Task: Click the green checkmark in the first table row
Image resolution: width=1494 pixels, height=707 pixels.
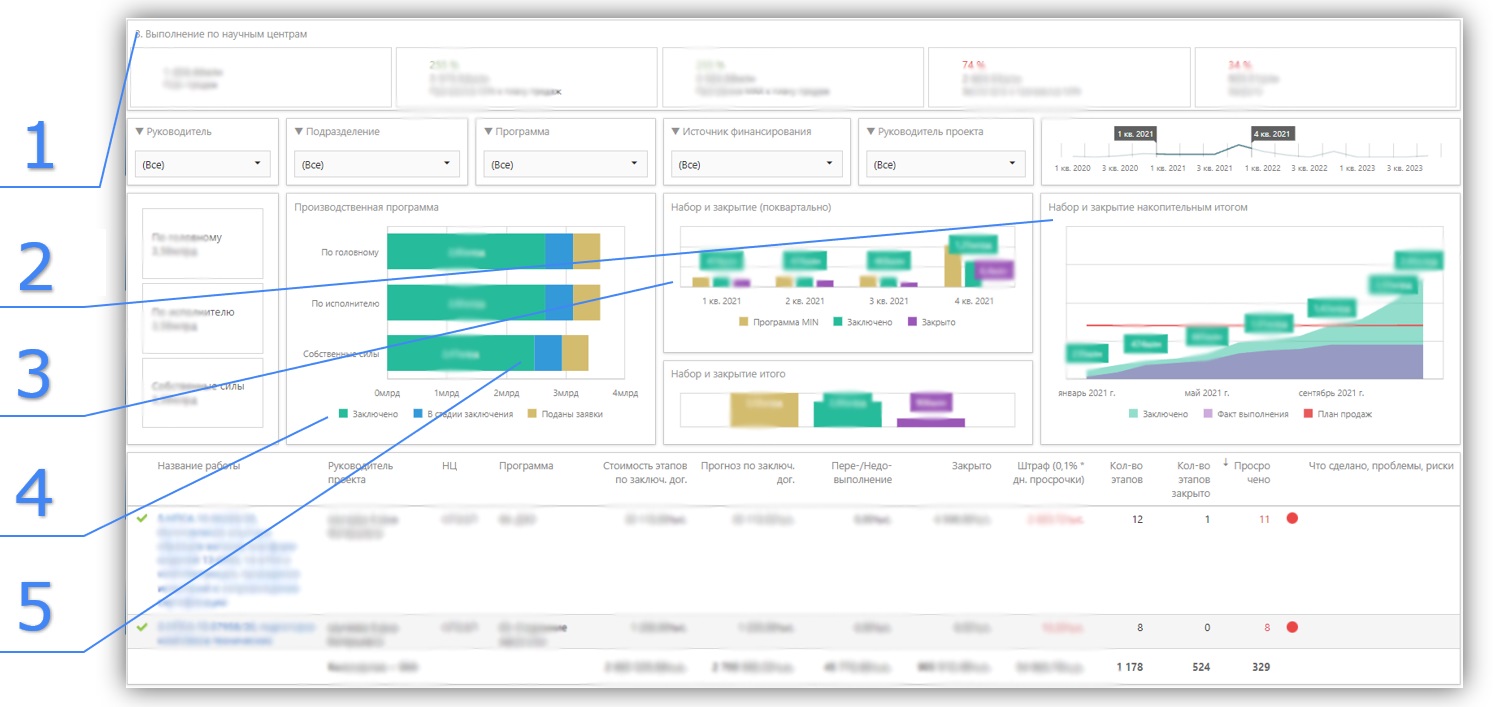Action: [x=142, y=518]
